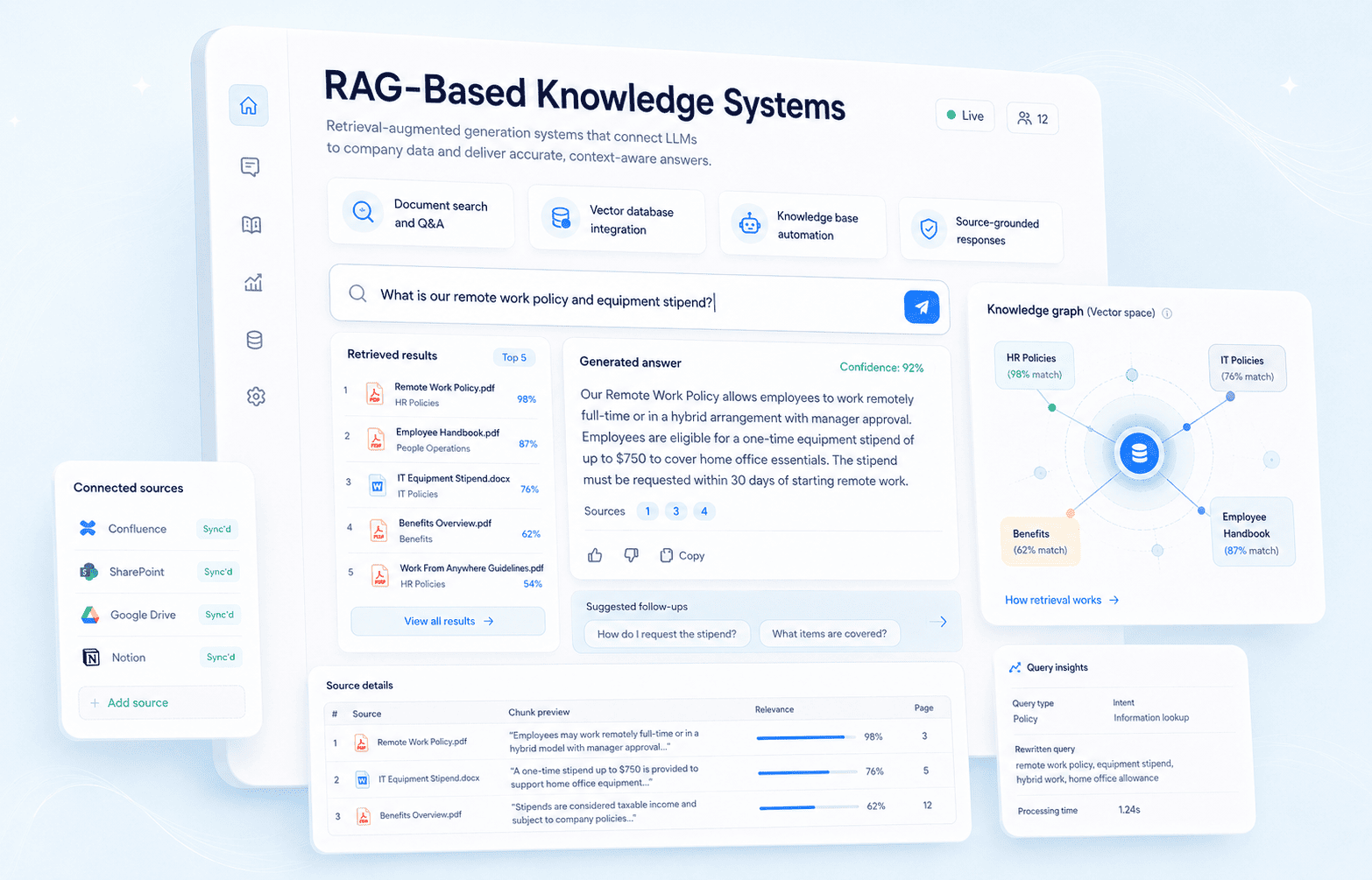Click the blue send query arrow button
Viewport: 1372px width, 880px height.
[x=922, y=306]
